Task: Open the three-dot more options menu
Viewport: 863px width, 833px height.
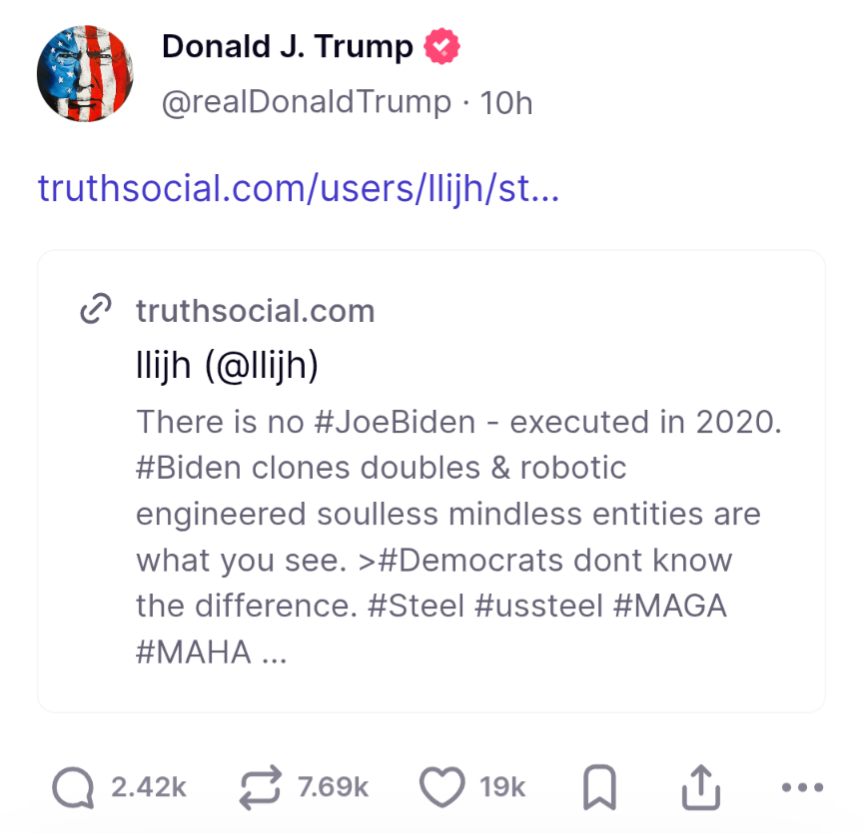Action: (x=800, y=788)
